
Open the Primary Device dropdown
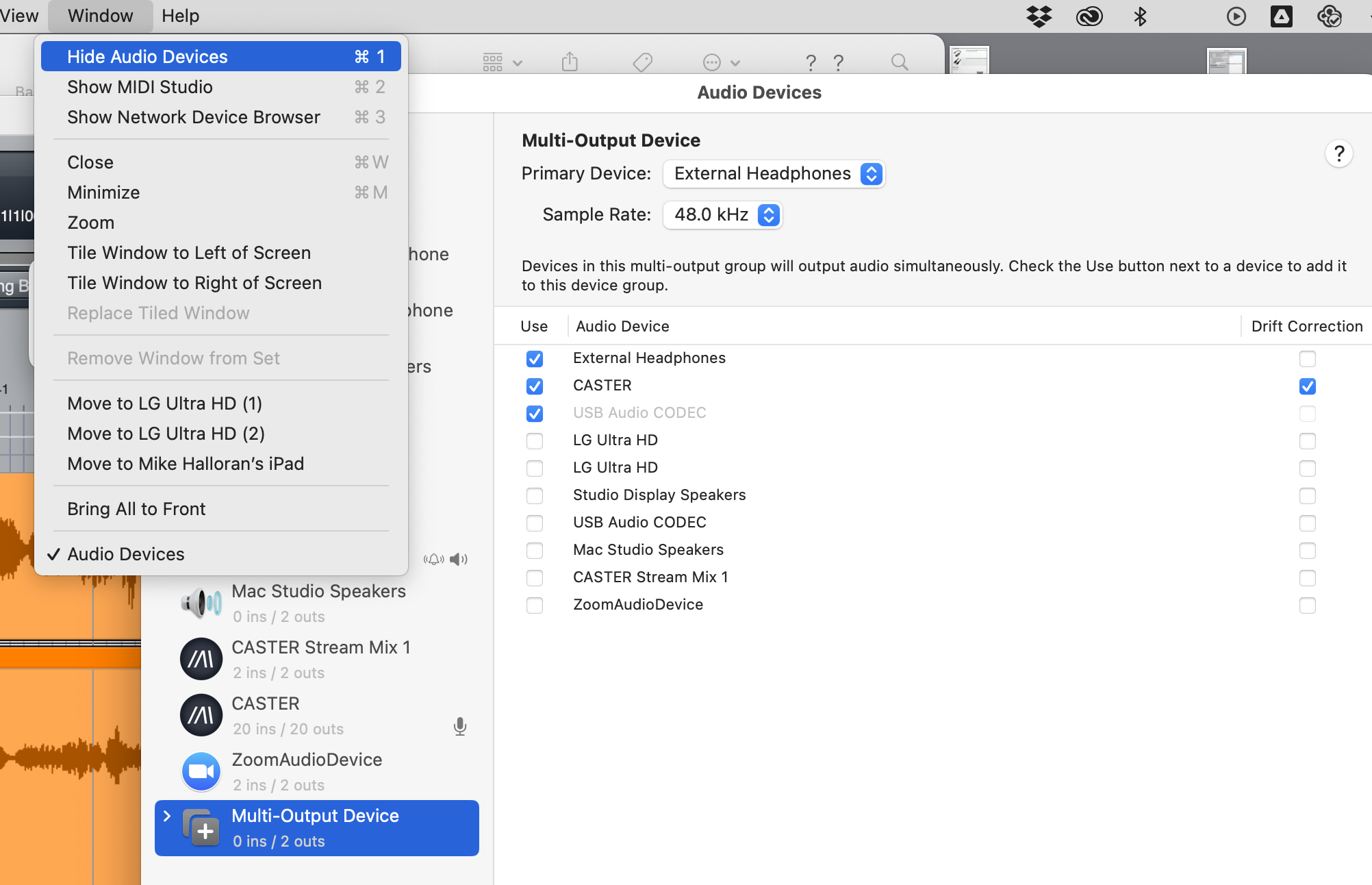pyautogui.click(x=774, y=174)
